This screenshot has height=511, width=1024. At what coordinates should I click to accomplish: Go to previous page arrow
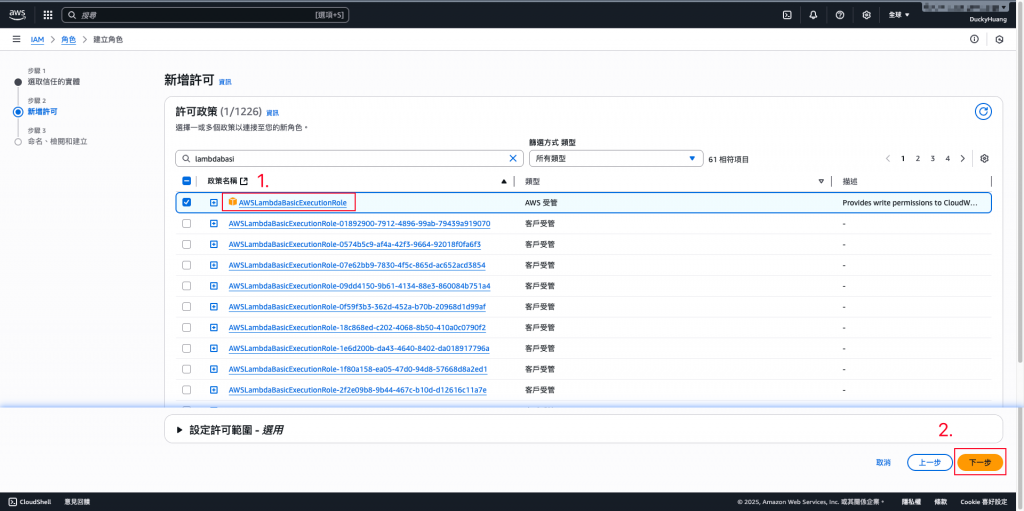pos(888,158)
